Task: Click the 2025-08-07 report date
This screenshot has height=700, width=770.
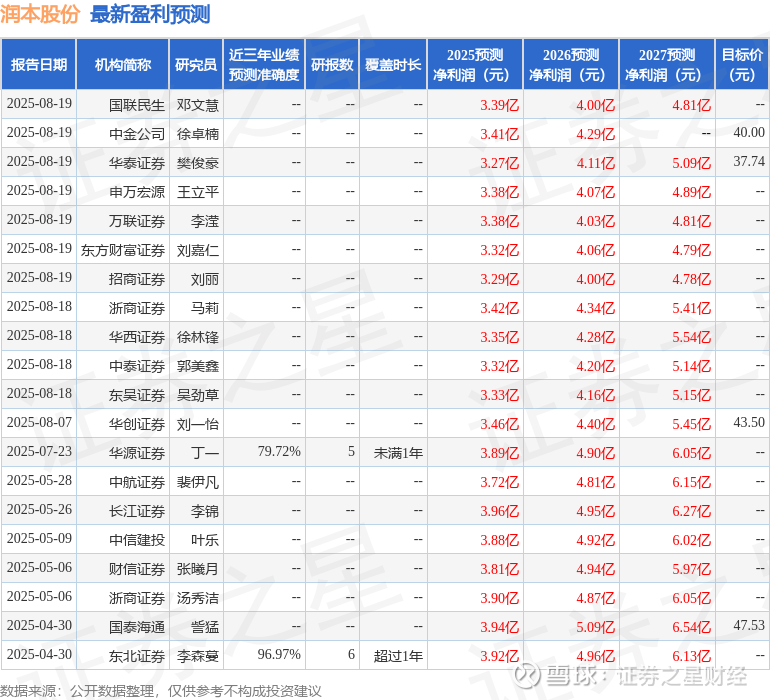Action: pos(39,422)
